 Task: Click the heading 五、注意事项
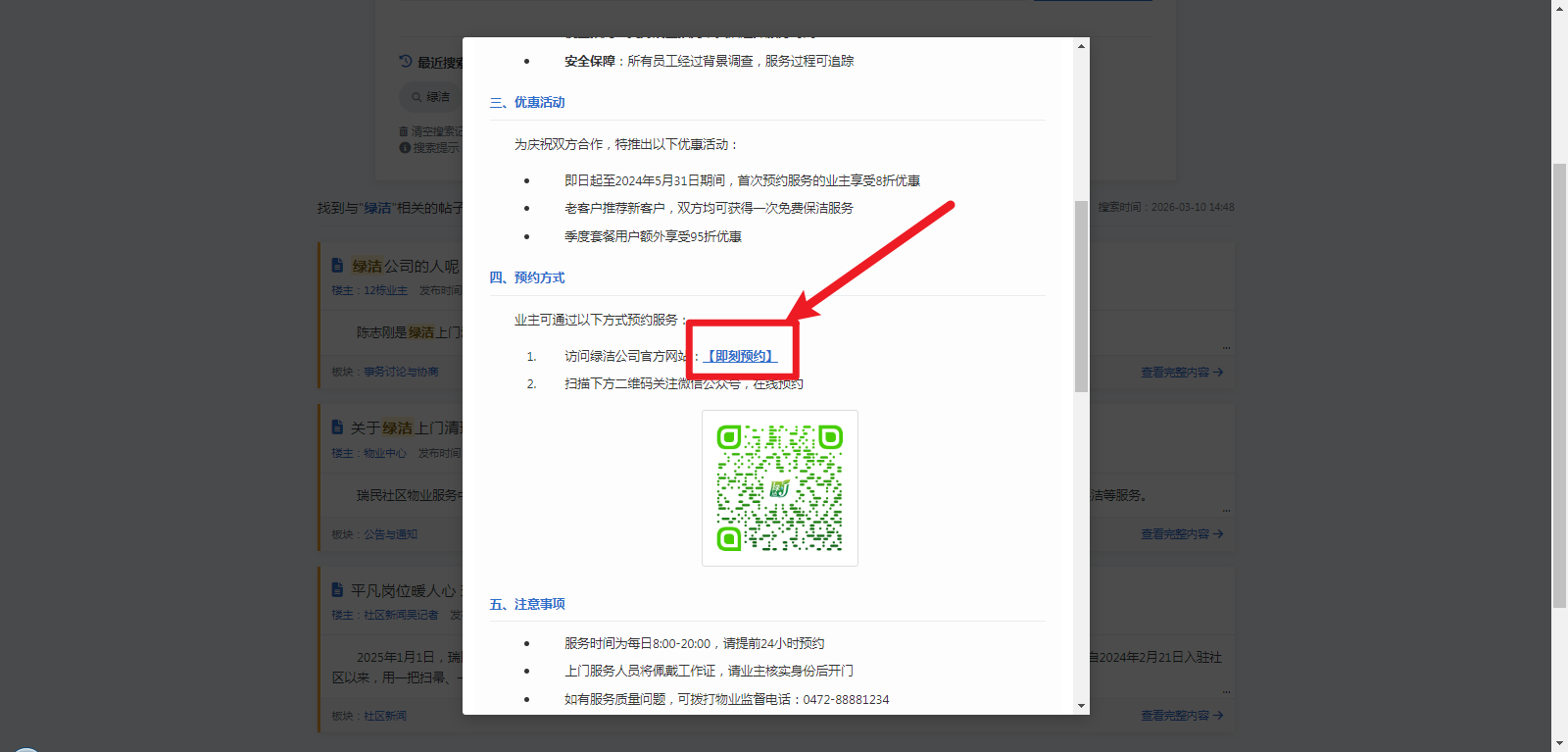click(527, 604)
